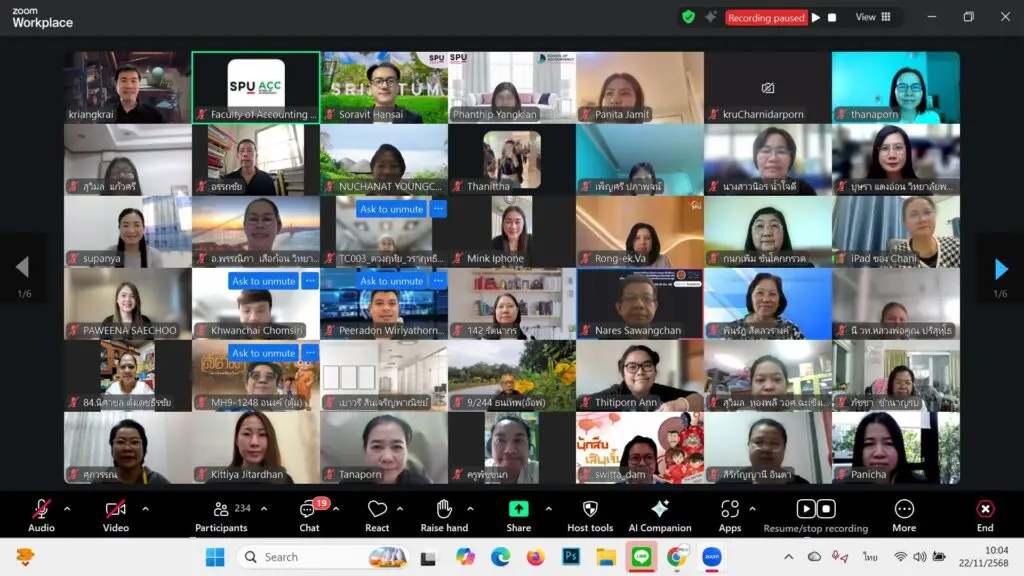This screenshot has width=1024, height=576.
Task: Open Host tools
Action: coord(590,510)
